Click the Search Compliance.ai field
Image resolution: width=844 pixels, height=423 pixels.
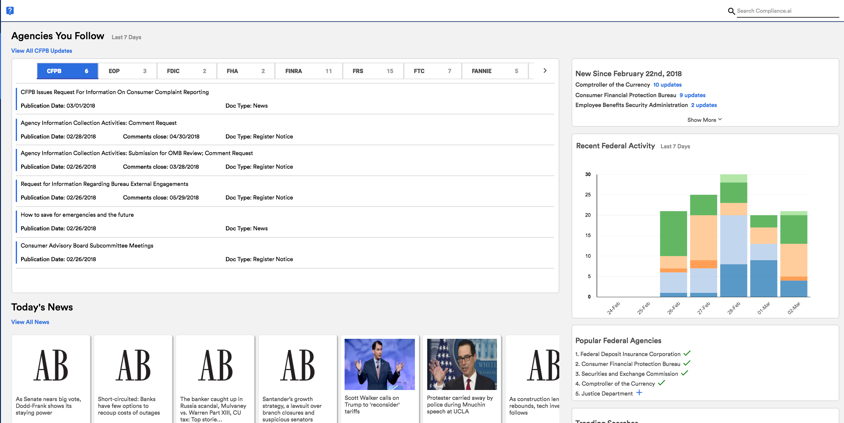[x=787, y=11]
